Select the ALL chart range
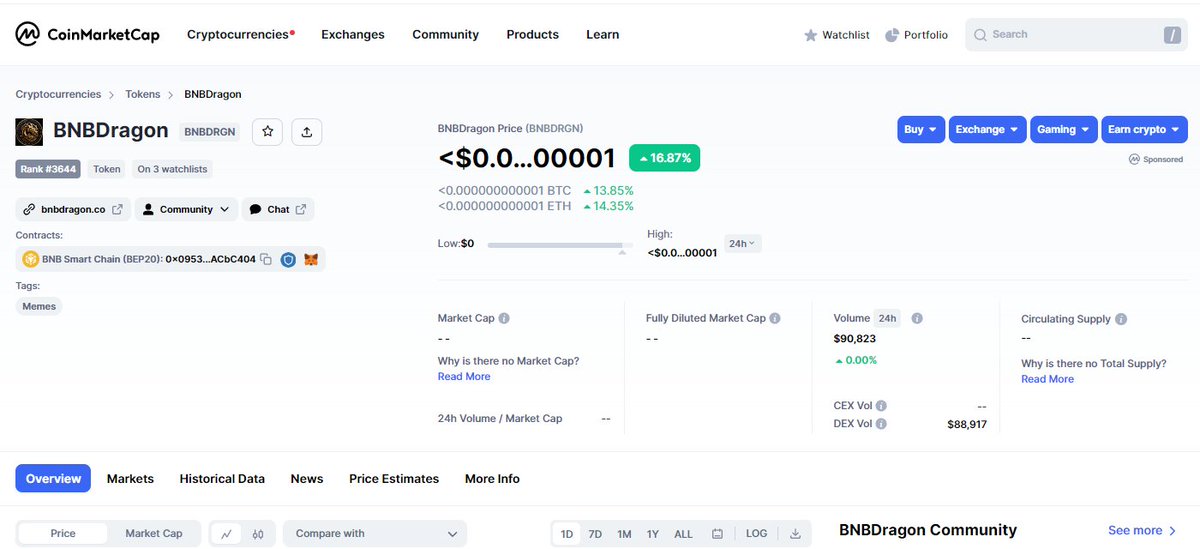Image resolution: width=1200 pixels, height=549 pixels. (x=683, y=534)
